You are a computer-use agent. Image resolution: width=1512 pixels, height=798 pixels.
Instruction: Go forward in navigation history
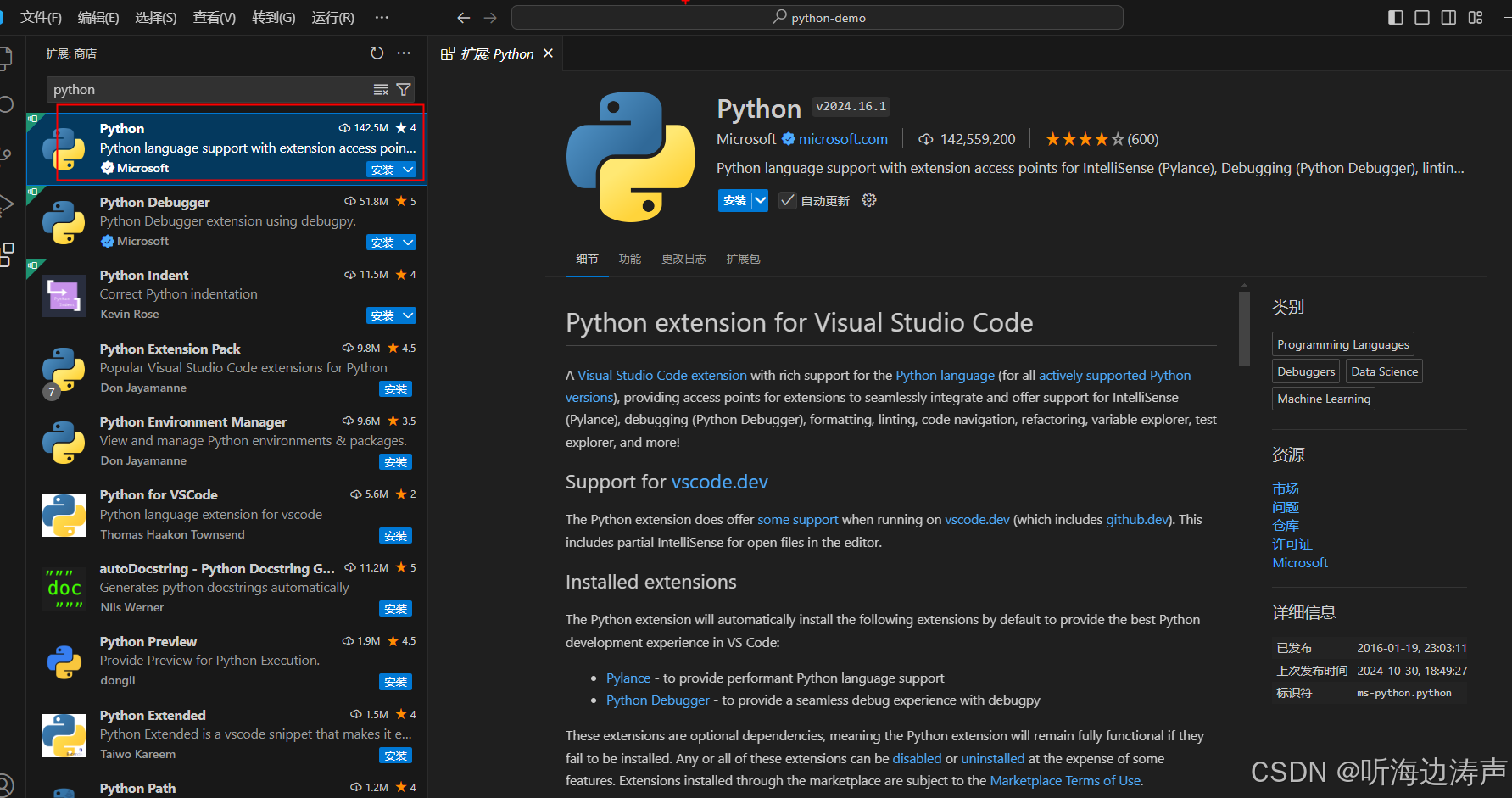tap(490, 18)
